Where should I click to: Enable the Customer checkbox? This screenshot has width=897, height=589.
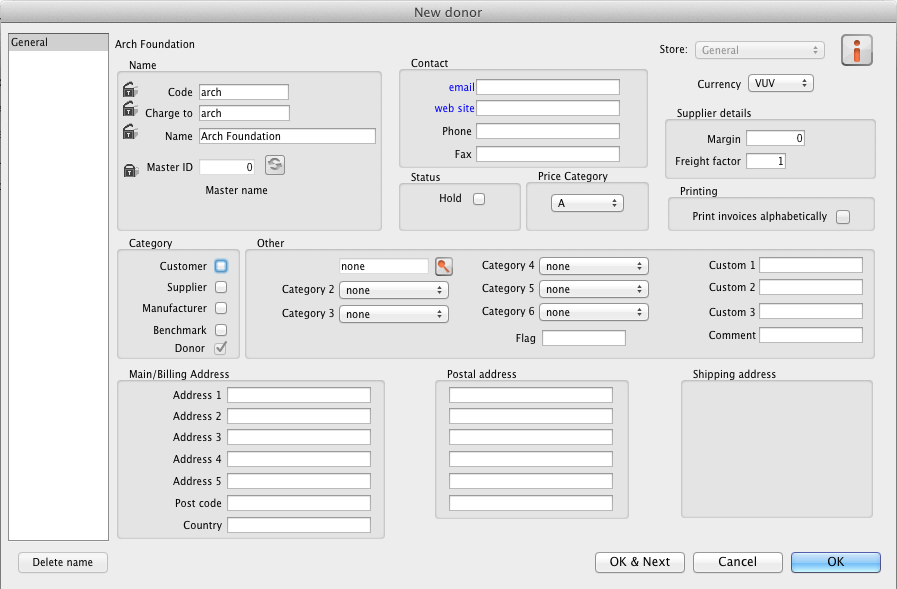coord(221,266)
